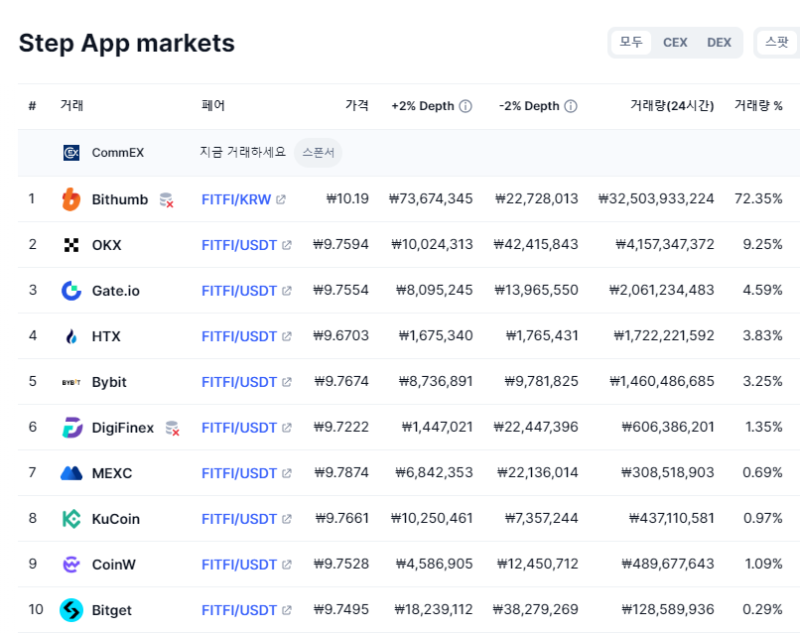Click external link icon in CoinW row

point(287,565)
